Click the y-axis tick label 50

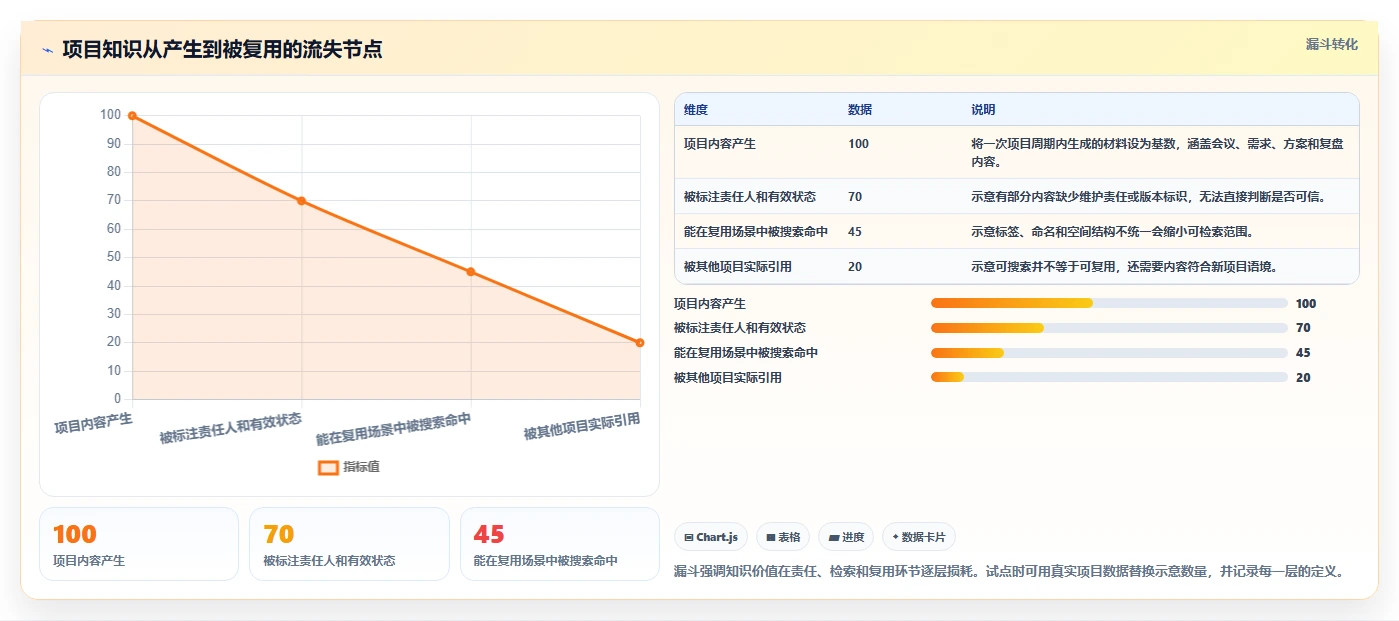pos(113,257)
